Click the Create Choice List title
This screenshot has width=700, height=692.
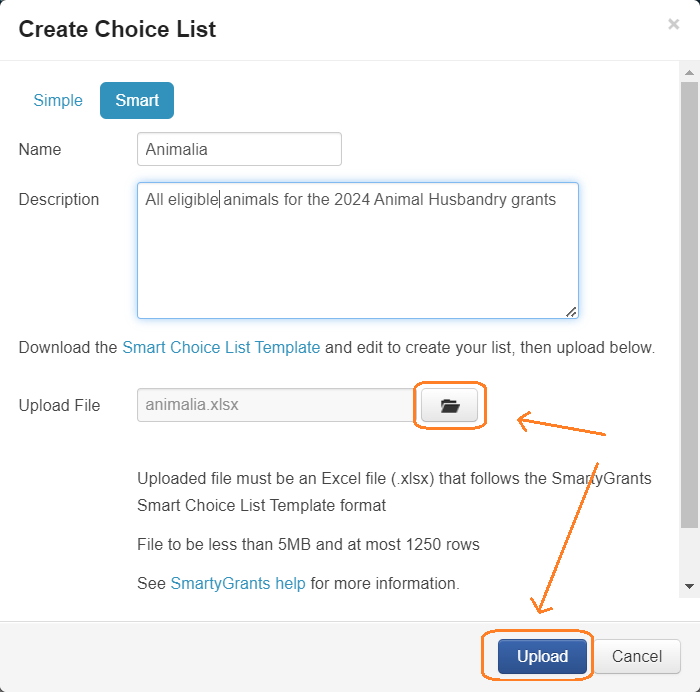click(117, 29)
